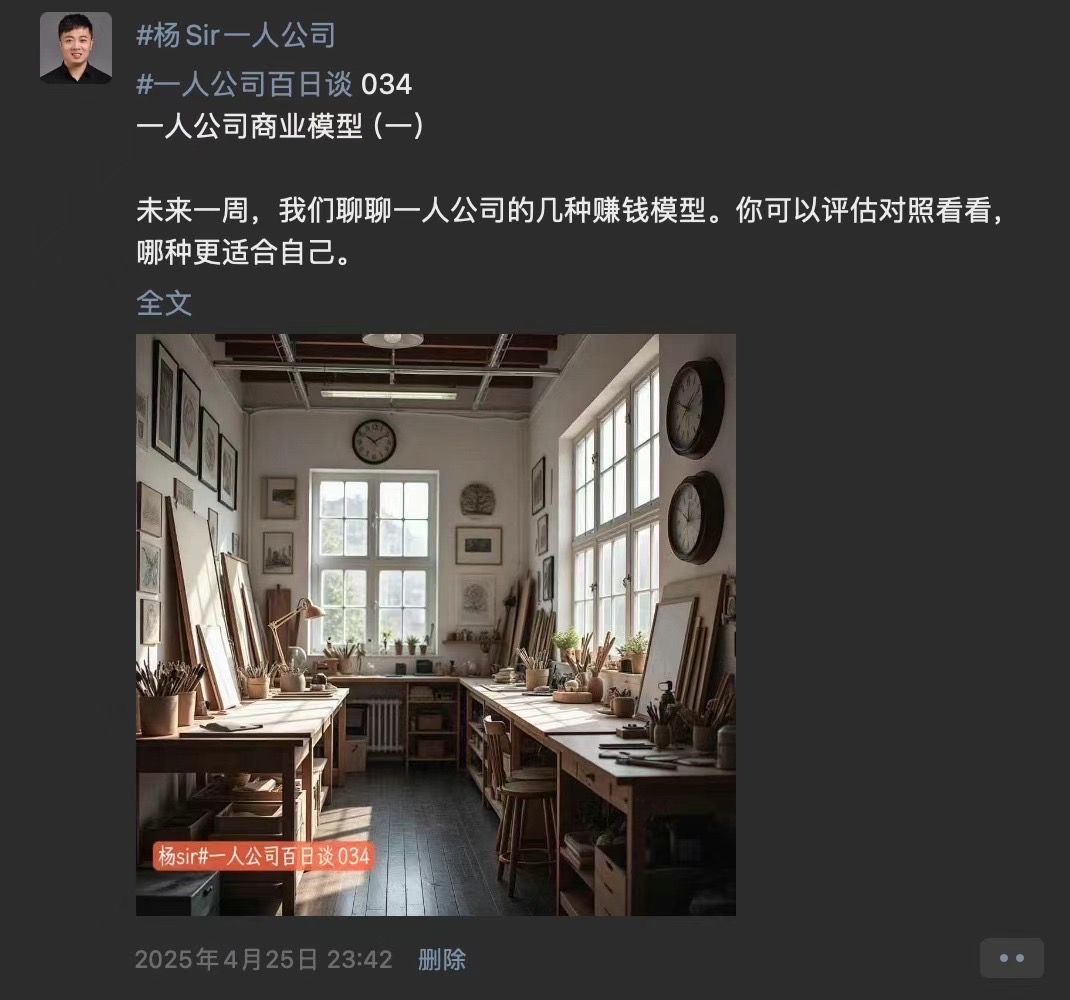Click the body text starting 未来一周
The image size is (1070, 1000).
(x=570, y=210)
